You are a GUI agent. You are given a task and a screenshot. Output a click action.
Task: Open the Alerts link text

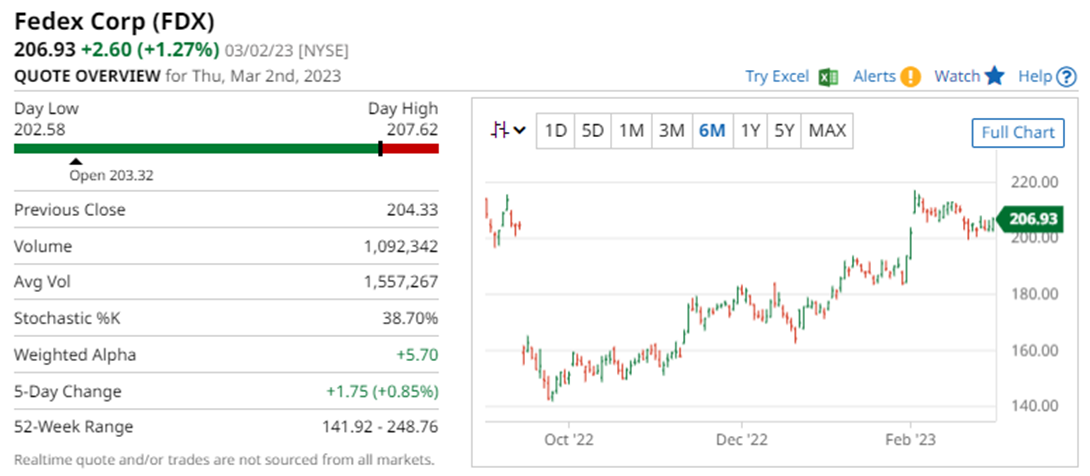(x=874, y=77)
